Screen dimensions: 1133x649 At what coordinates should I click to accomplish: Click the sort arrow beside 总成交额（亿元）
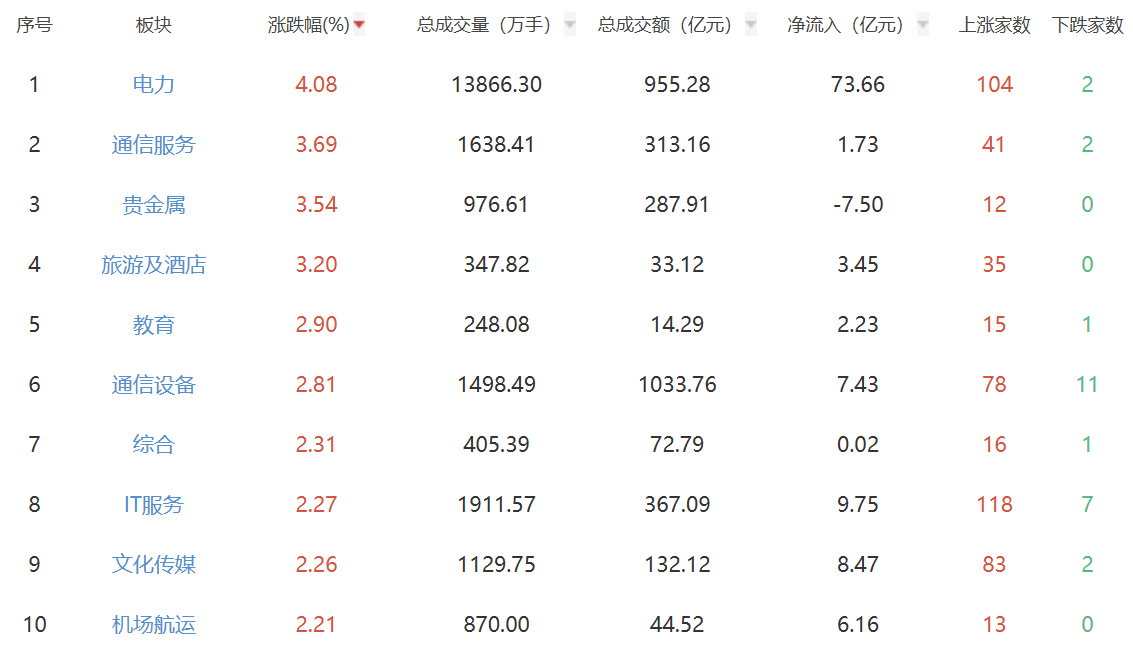click(x=750, y=25)
